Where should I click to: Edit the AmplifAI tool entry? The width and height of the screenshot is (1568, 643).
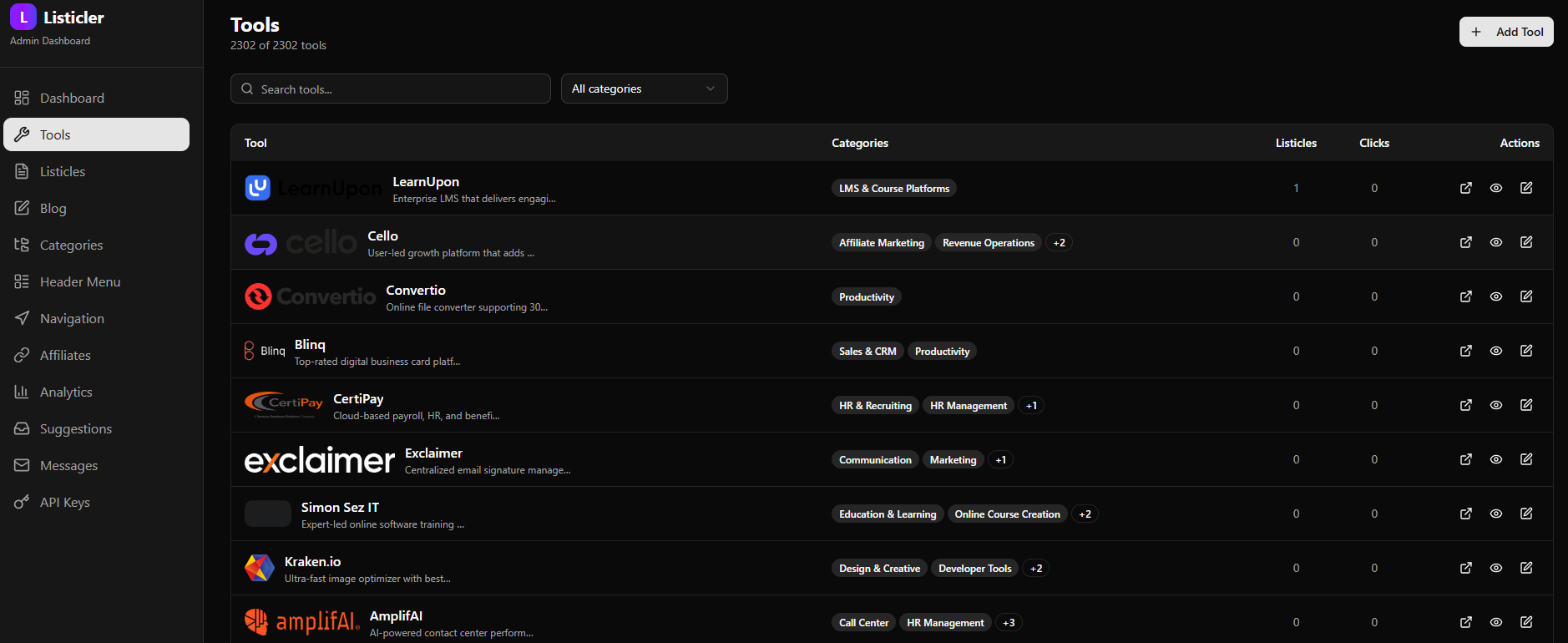pyautogui.click(x=1526, y=622)
